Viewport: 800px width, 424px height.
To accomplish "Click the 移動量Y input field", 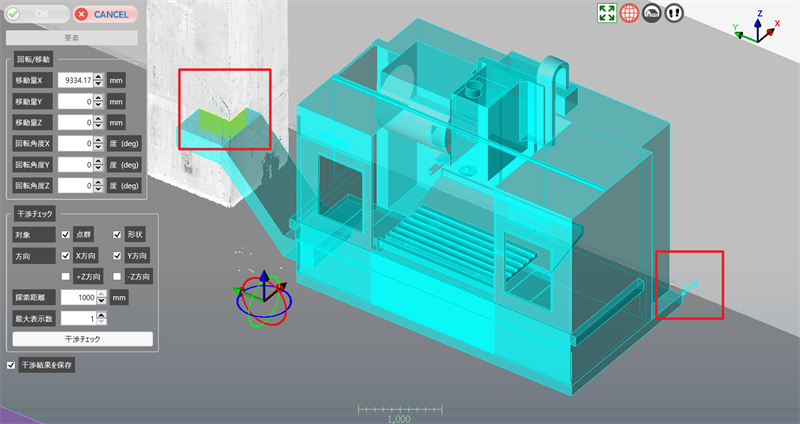I will (x=75, y=101).
